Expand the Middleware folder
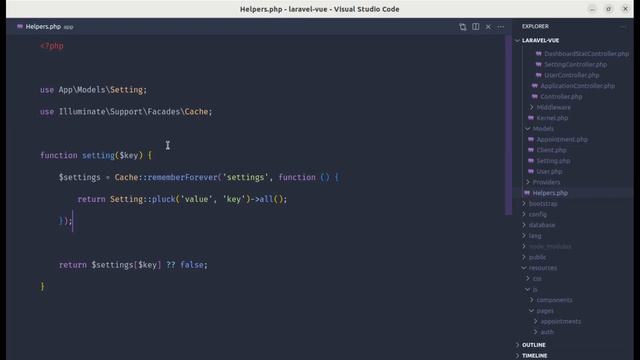640x360 pixels. (x=553, y=107)
